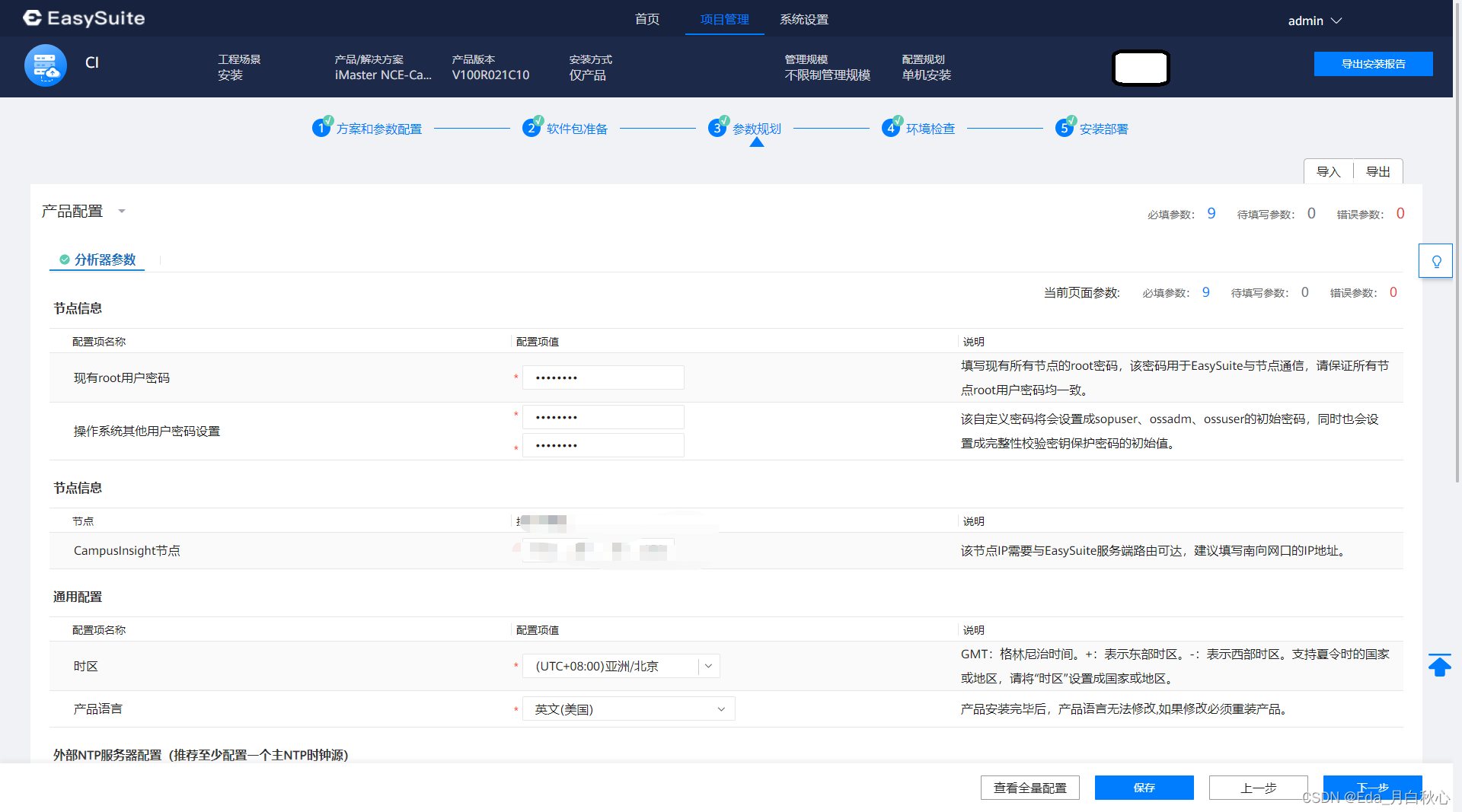Open 项目管理 menu
1462x812 pixels.
click(x=725, y=19)
